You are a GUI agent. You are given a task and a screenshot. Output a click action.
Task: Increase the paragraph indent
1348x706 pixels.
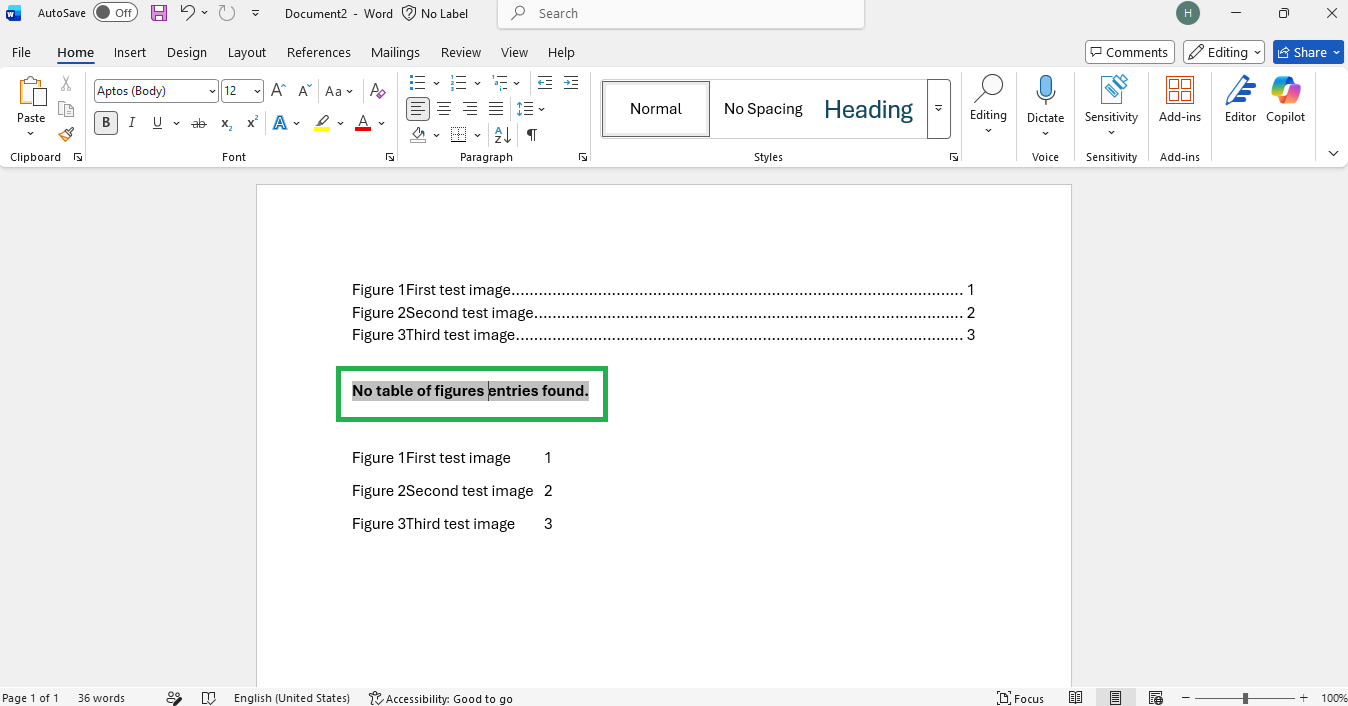(571, 82)
